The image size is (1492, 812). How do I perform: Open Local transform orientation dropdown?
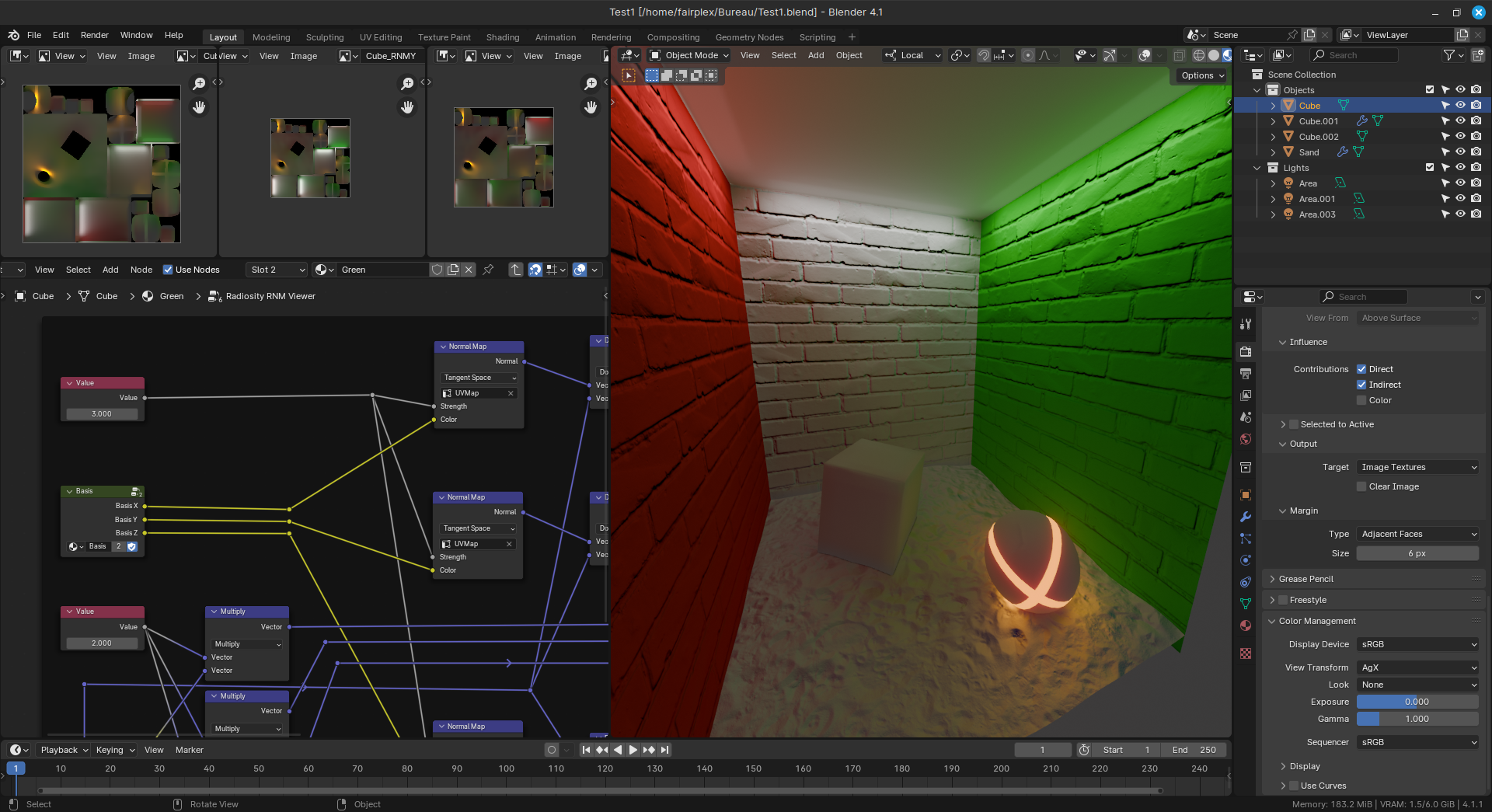tap(913, 55)
